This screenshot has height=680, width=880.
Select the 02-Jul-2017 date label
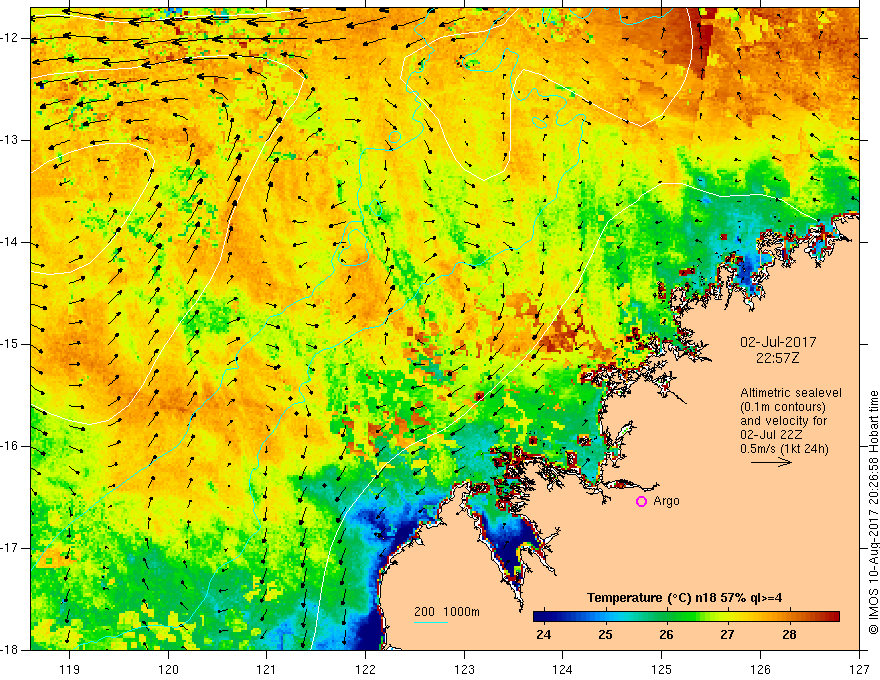tap(778, 342)
